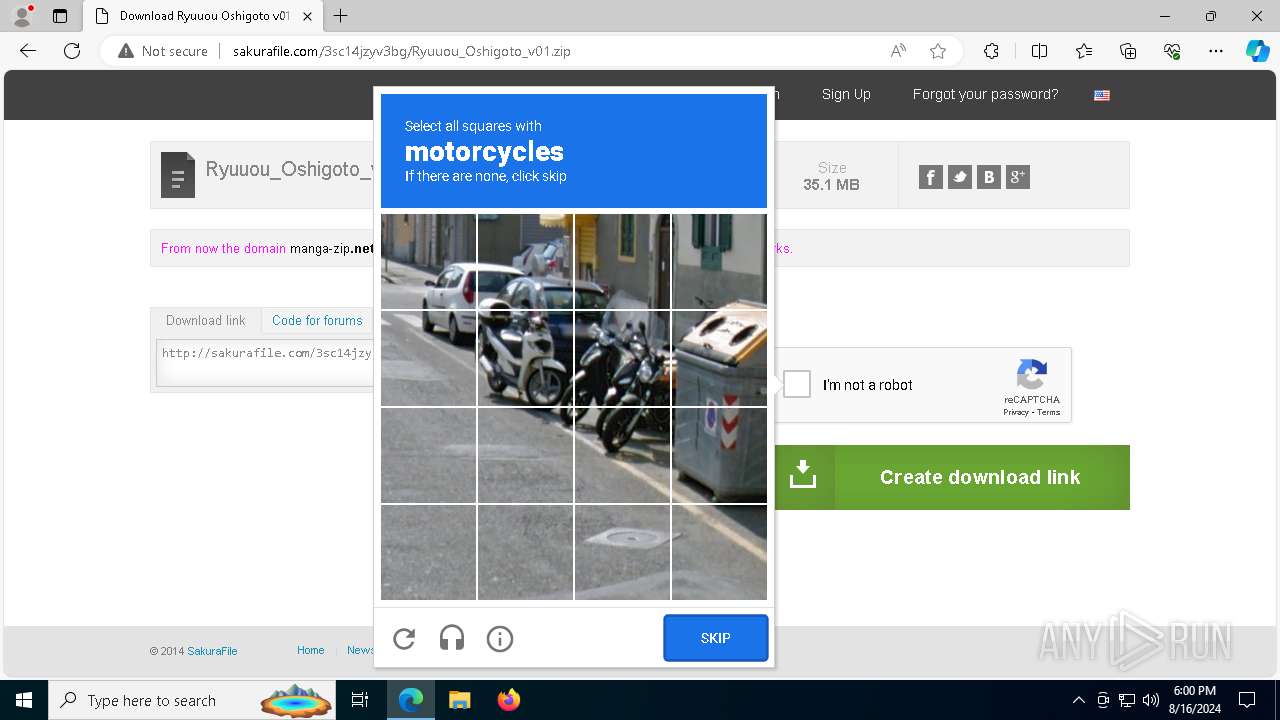Image resolution: width=1280 pixels, height=720 pixels.
Task: Click Create download link button
Action: [952, 477]
